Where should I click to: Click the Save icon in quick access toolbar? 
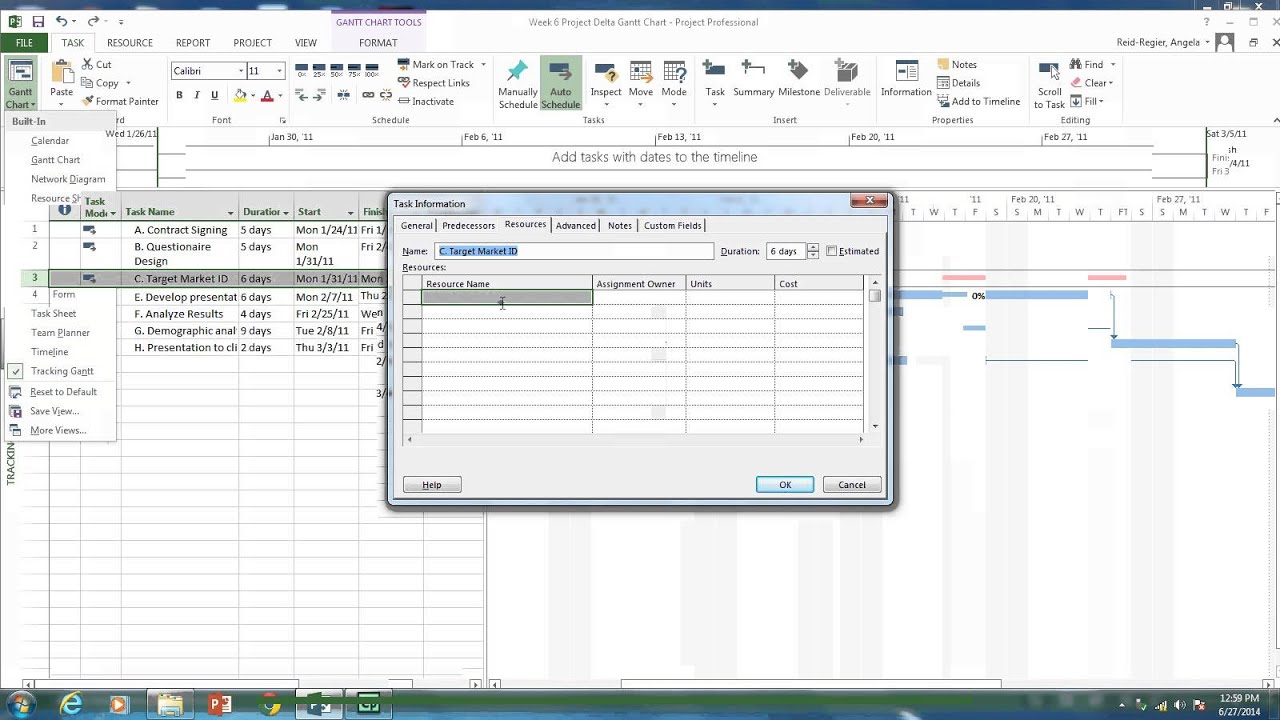37,21
